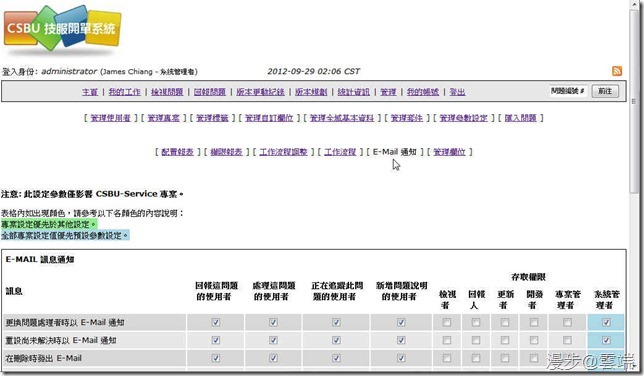Open the 管理自訂欄位 link
The image size is (644, 376).
(269, 118)
